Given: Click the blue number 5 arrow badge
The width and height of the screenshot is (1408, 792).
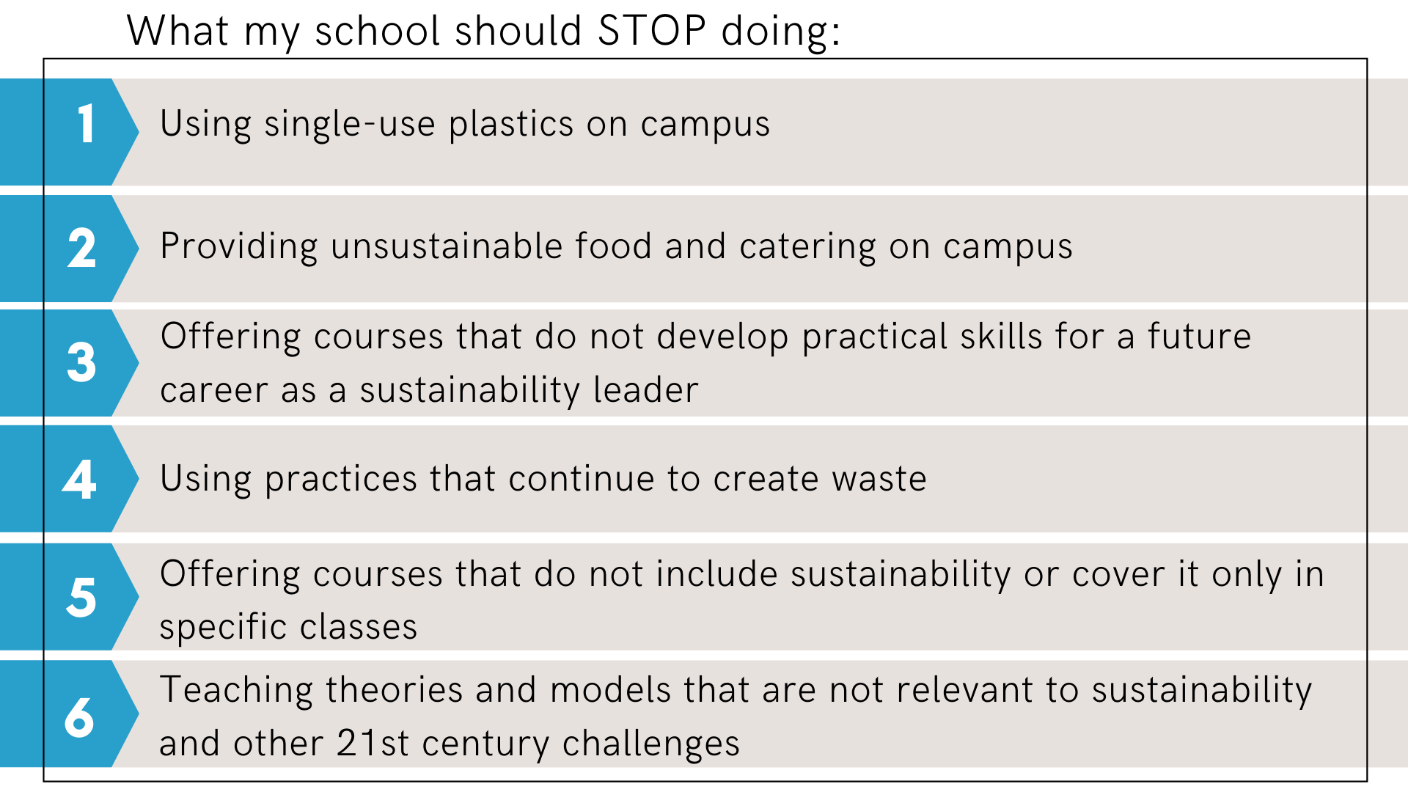Looking at the screenshot, I should 68,597.
